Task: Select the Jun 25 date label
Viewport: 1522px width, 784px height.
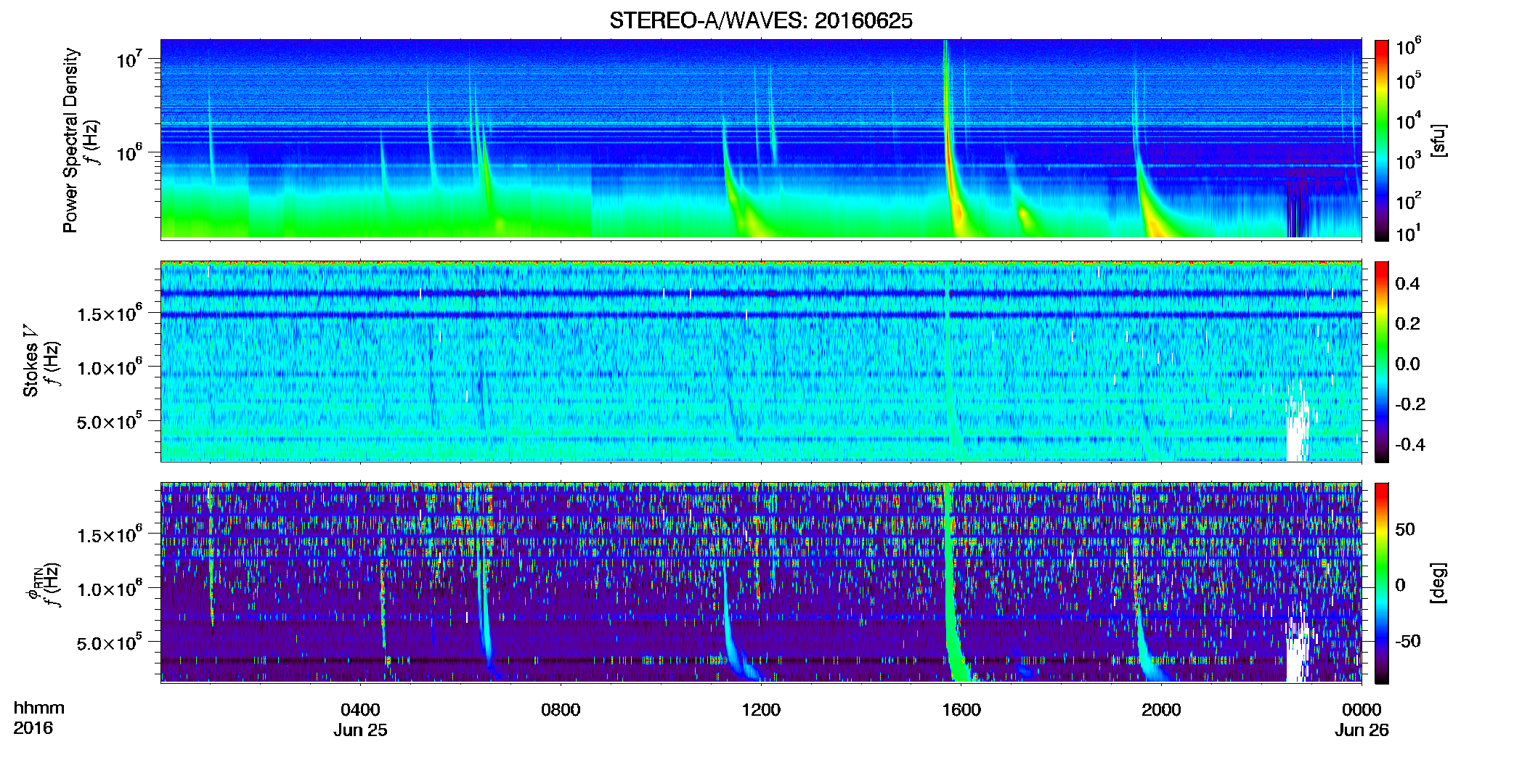Action: click(x=360, y=730)
